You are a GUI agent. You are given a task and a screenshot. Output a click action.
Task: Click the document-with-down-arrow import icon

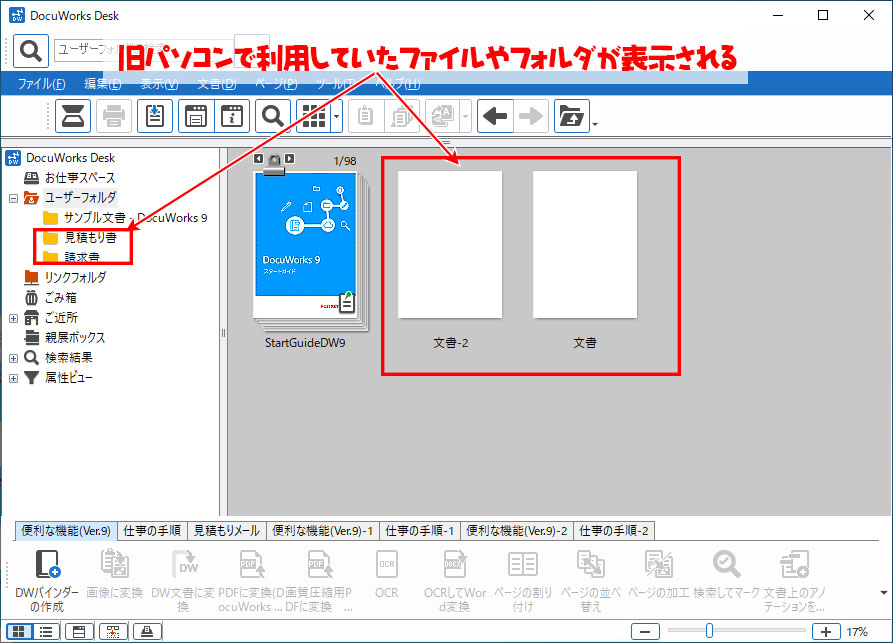pyautogui.click(x=155, y=116)
